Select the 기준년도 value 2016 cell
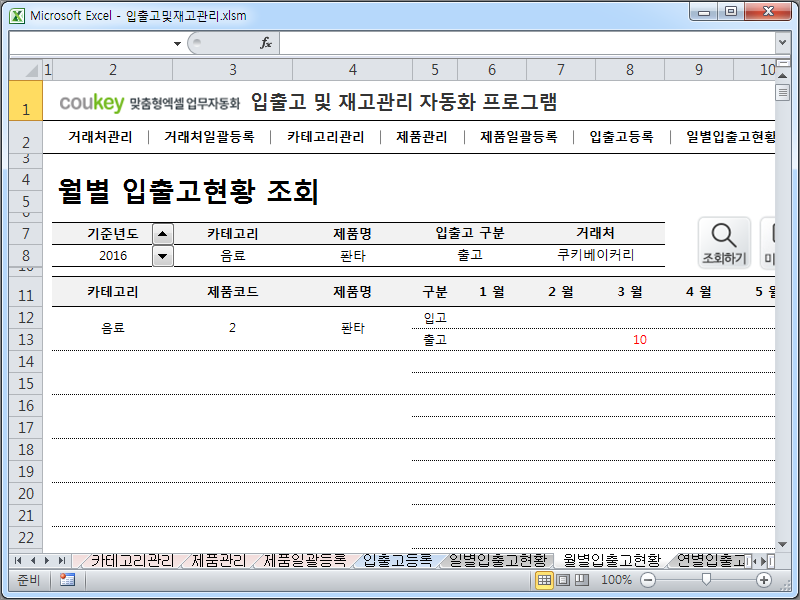This screenshot has height=600, width=800. [x=113, y=256]
